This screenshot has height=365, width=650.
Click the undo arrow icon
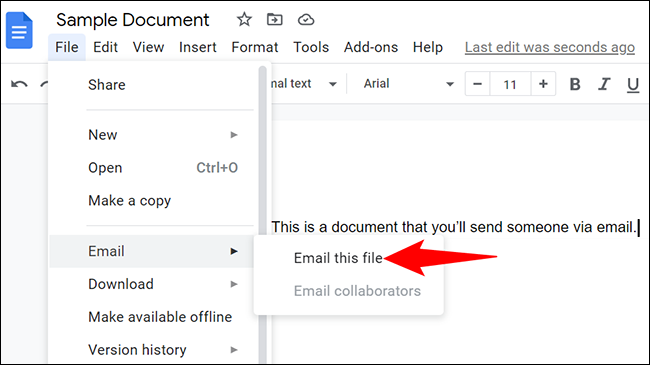[19, 84]
